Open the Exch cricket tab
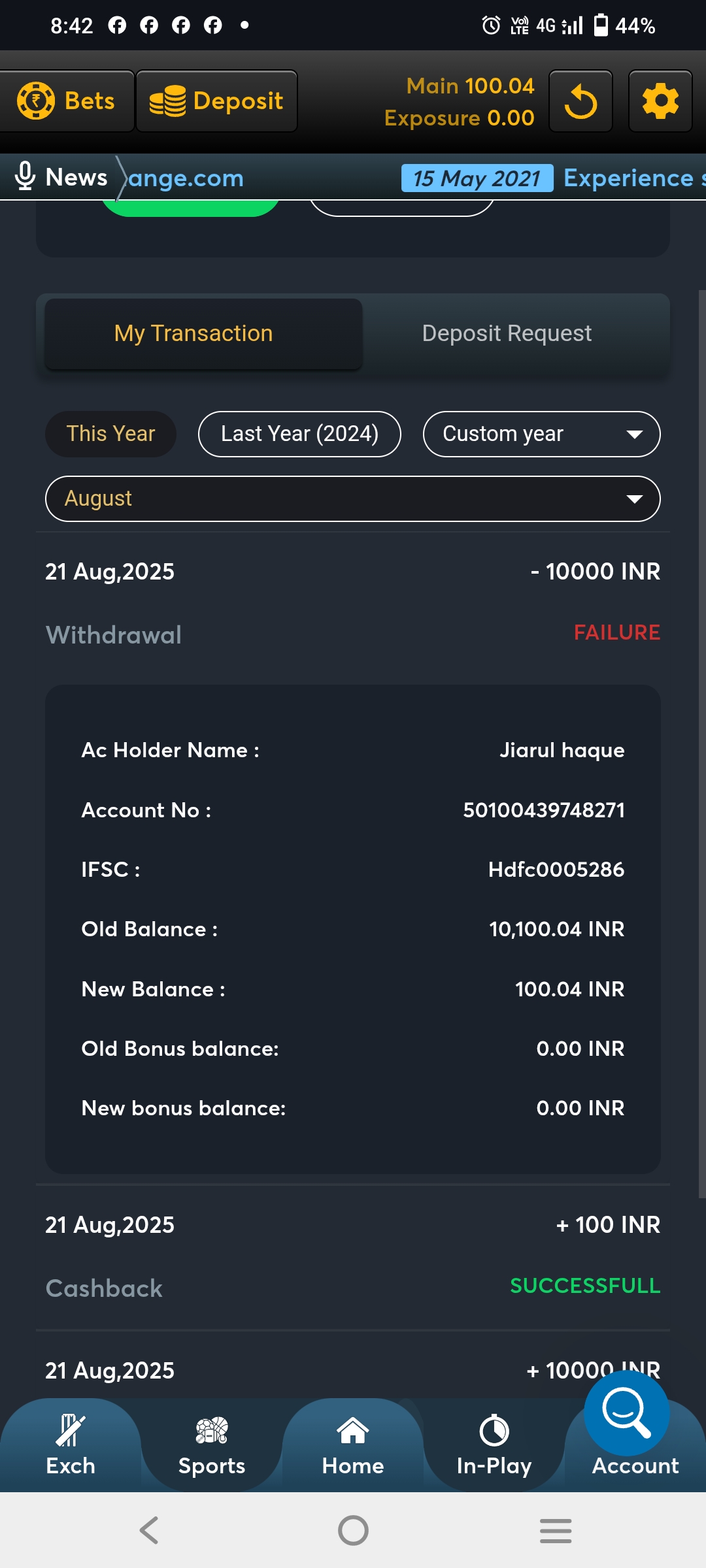The image size is (706, 1568). [x=71, y=1444]
